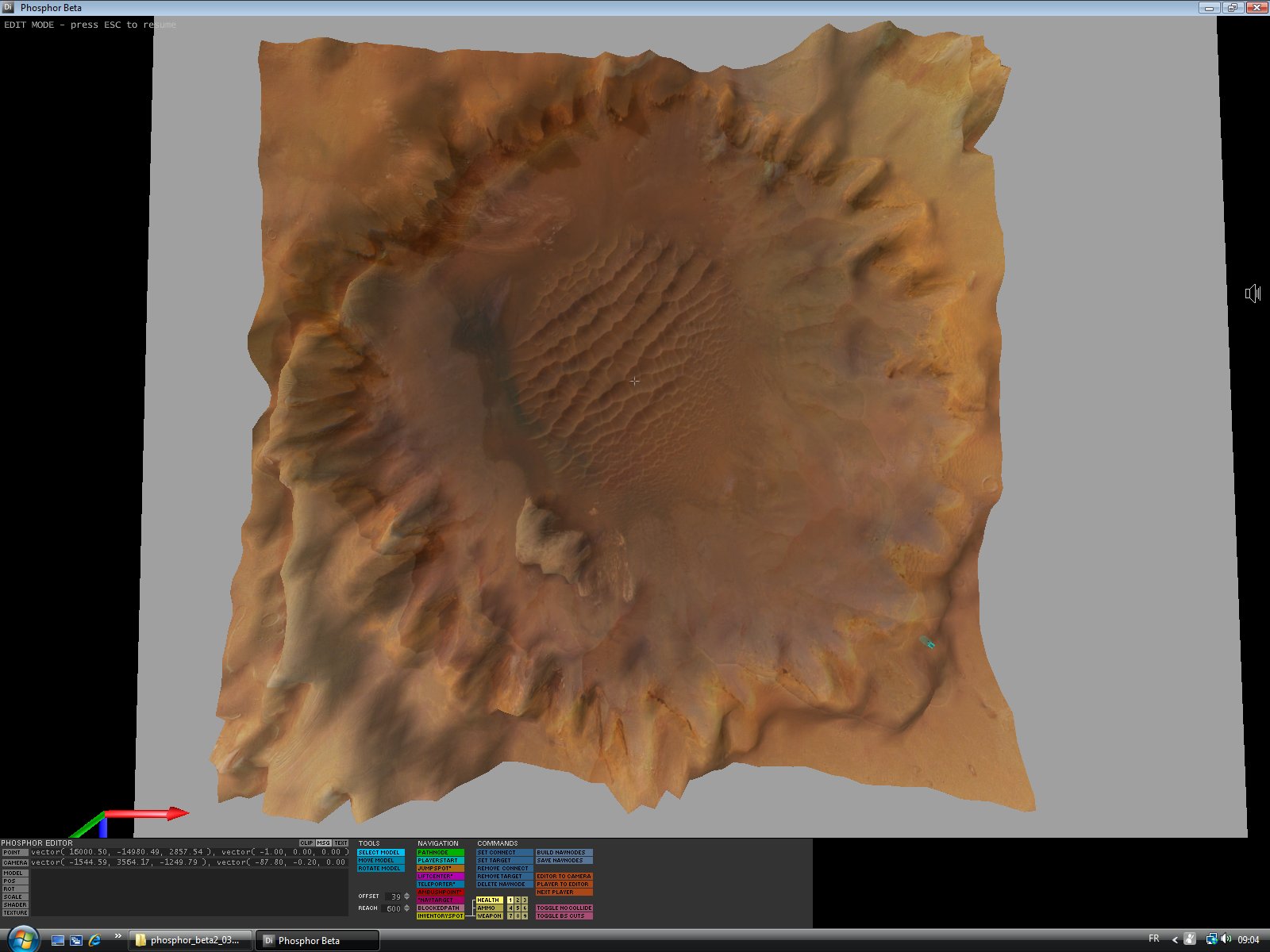The image size is (1270, 952).
Task: Select the MODEL property tab
Action: point(14,873)
